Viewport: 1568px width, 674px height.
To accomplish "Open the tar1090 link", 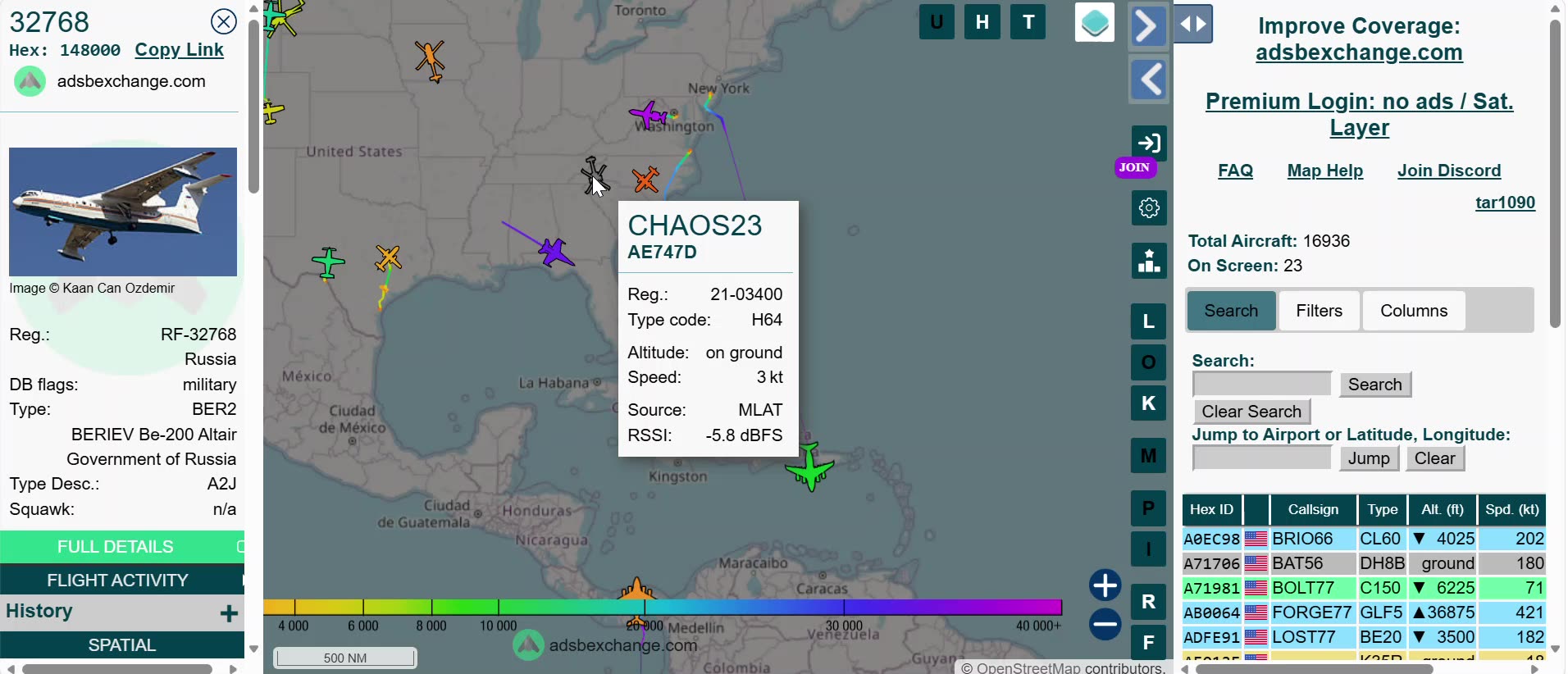I will (1505, 203).
